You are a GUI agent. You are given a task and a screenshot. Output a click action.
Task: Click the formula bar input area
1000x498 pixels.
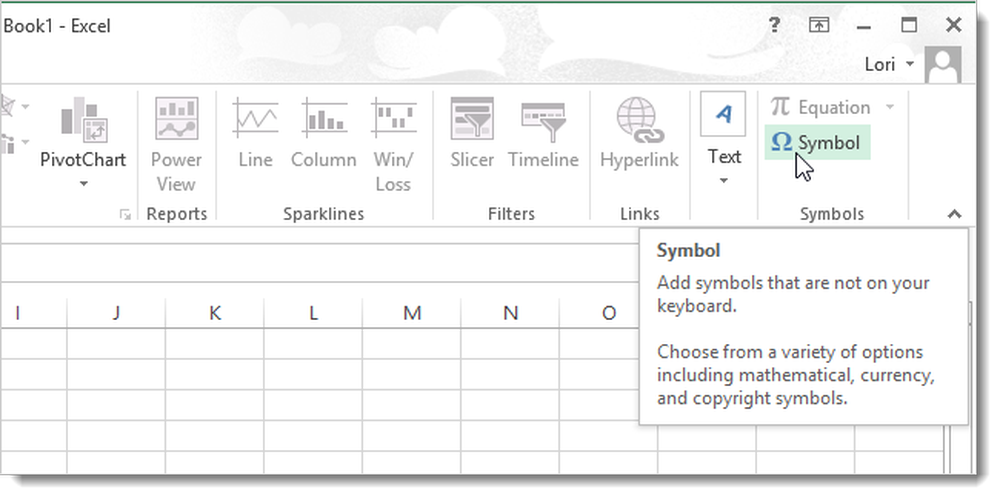(319, 263)
